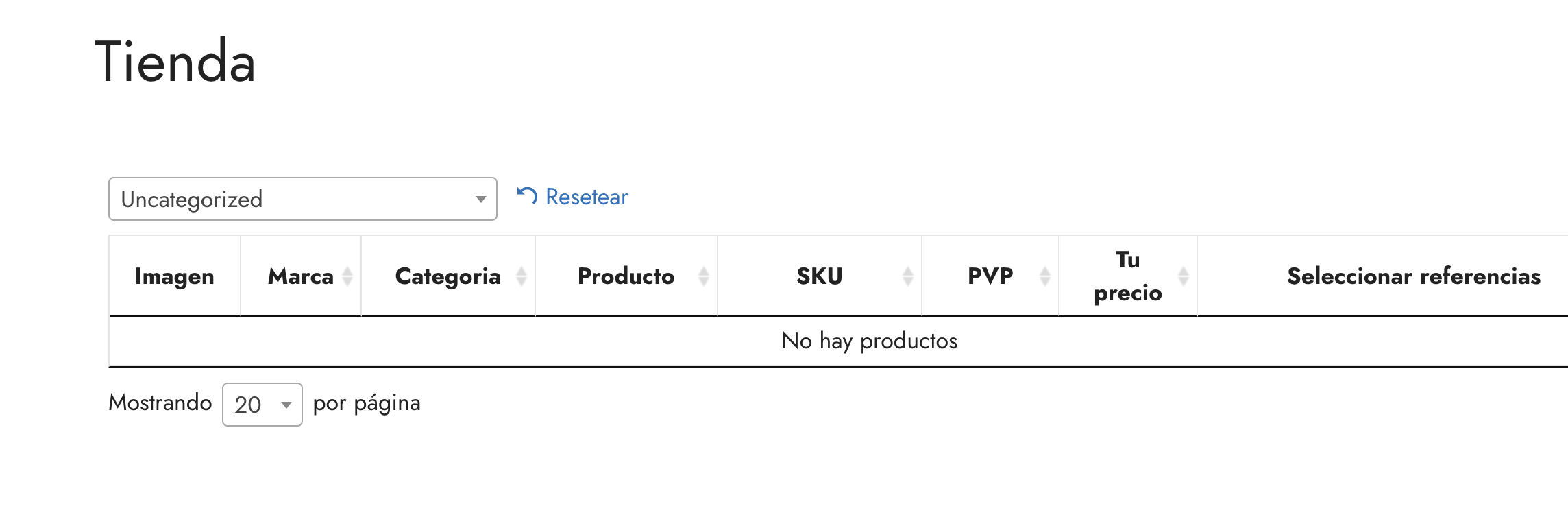The height and width of the screenshot is (528, 1568).
Task: Click the Imagen column header
Action: point(175,276)
